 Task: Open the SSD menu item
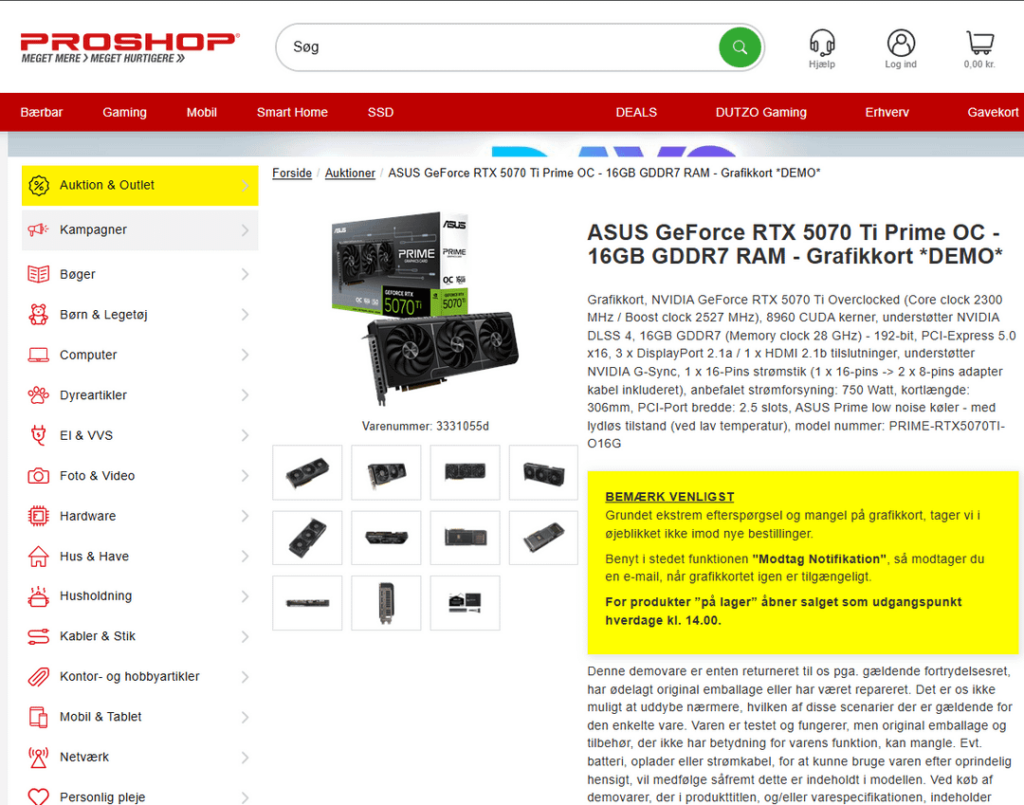(x=380, y=112)
